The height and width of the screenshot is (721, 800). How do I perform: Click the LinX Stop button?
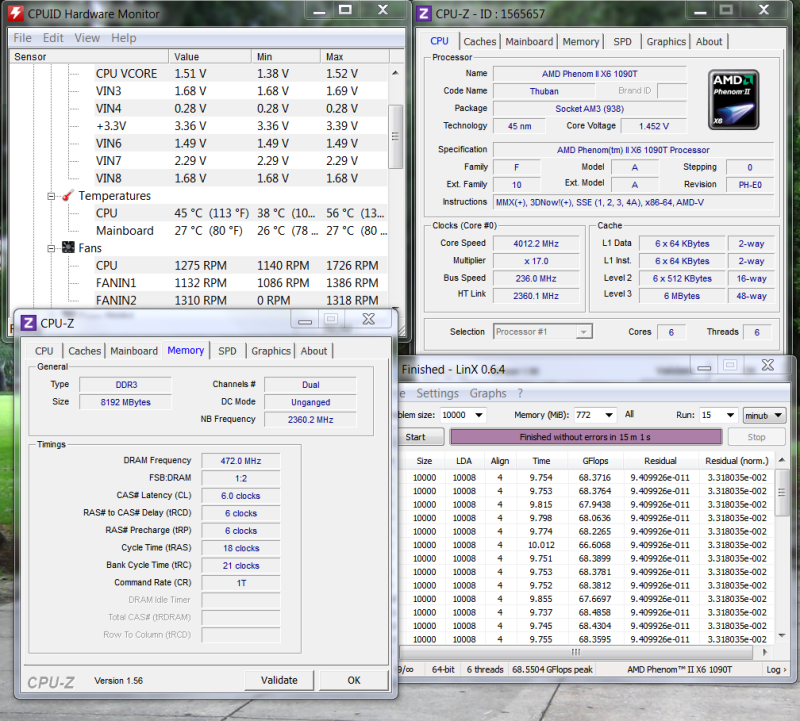(x=756, y=437)
